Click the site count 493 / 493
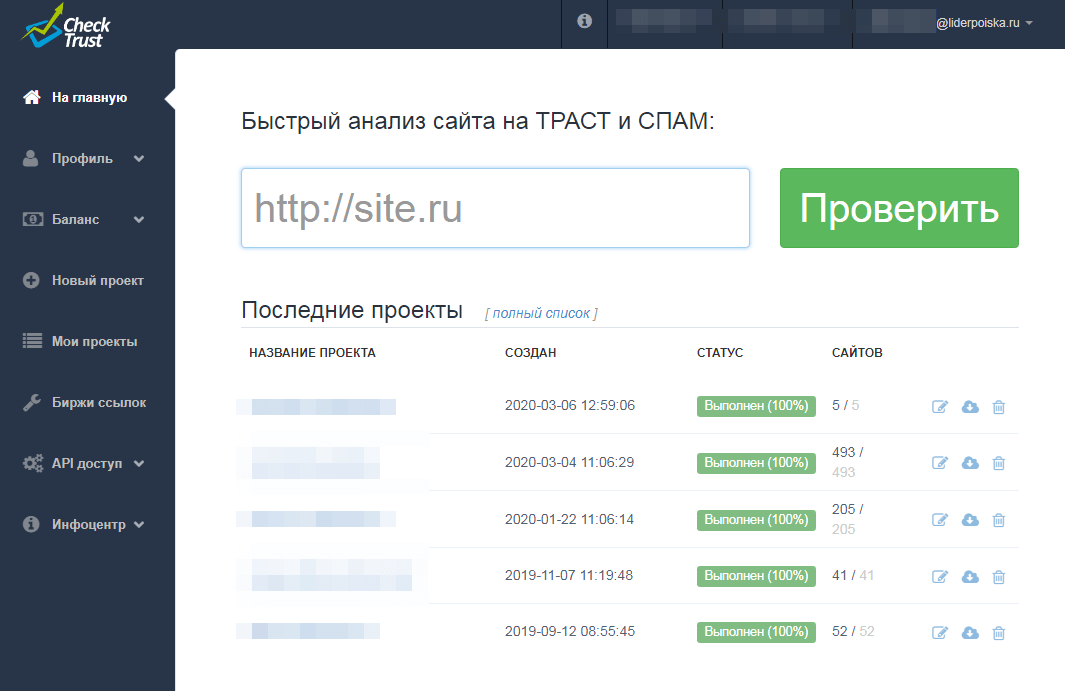Screen dimensions: 1065x691 848,462
